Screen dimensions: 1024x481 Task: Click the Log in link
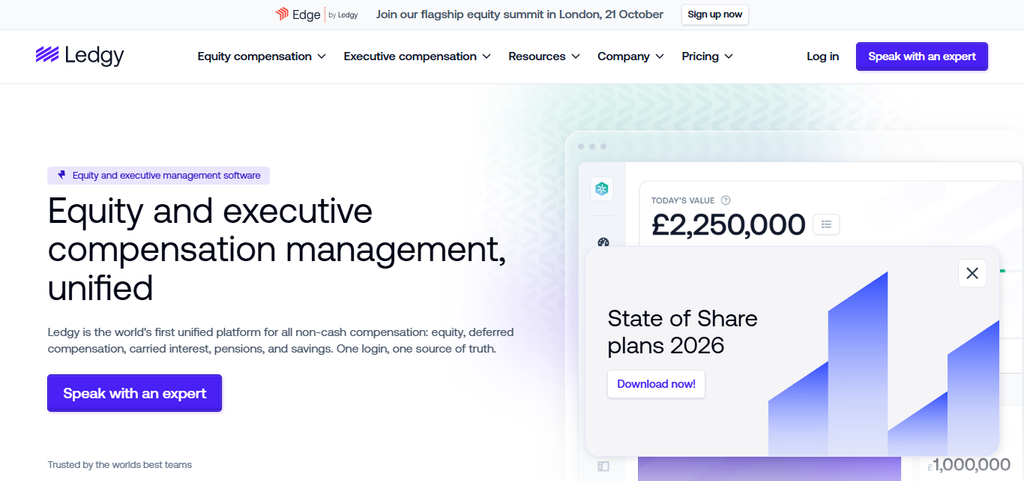coord(823,56)
